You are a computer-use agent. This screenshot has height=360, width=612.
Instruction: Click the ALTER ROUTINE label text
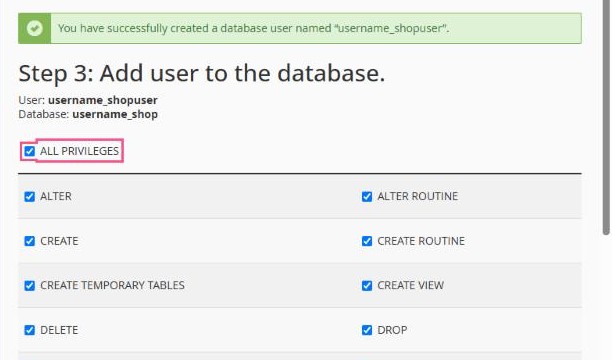(x=418, y=196)
